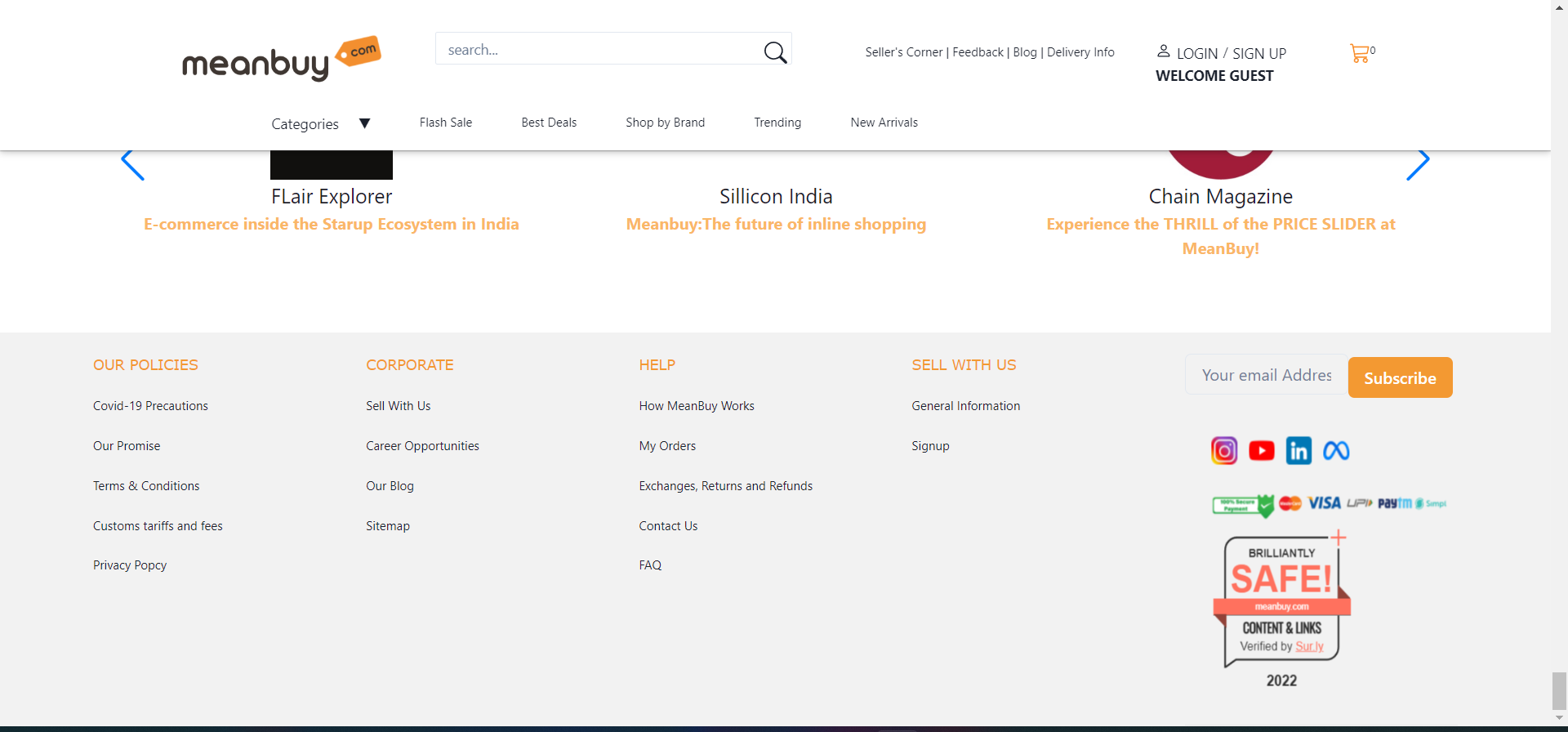Click Sell With Us under Corporate
Image resolution: width=1568 pixels, height=732 pixels.
click(x=398, y=406)
